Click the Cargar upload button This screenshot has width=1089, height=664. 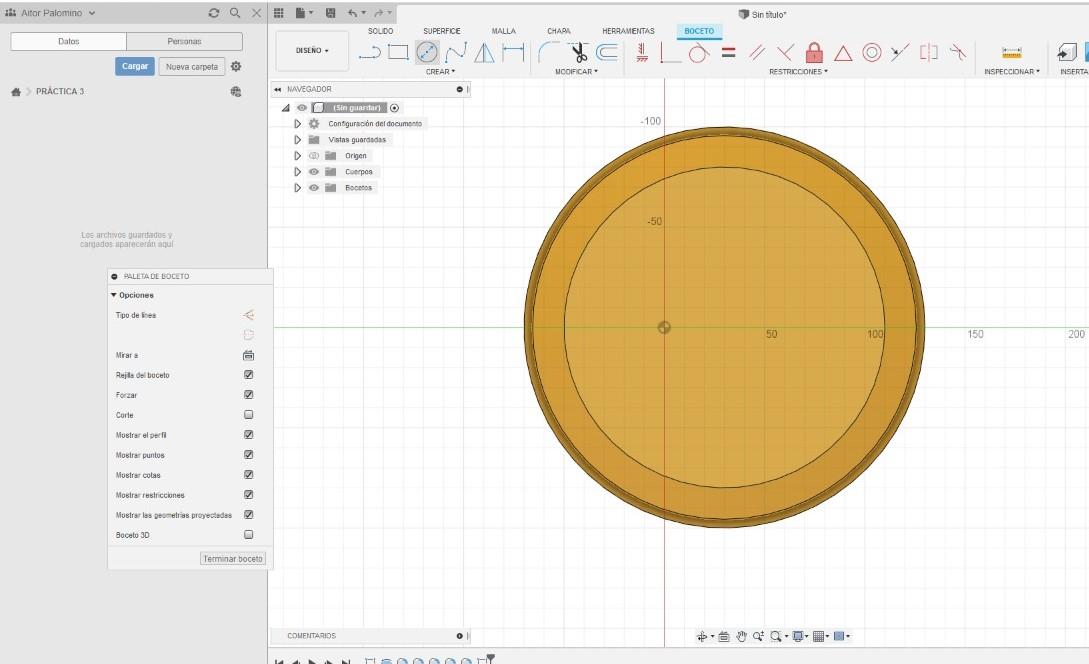pyautogui.click(x=135, y=67)
